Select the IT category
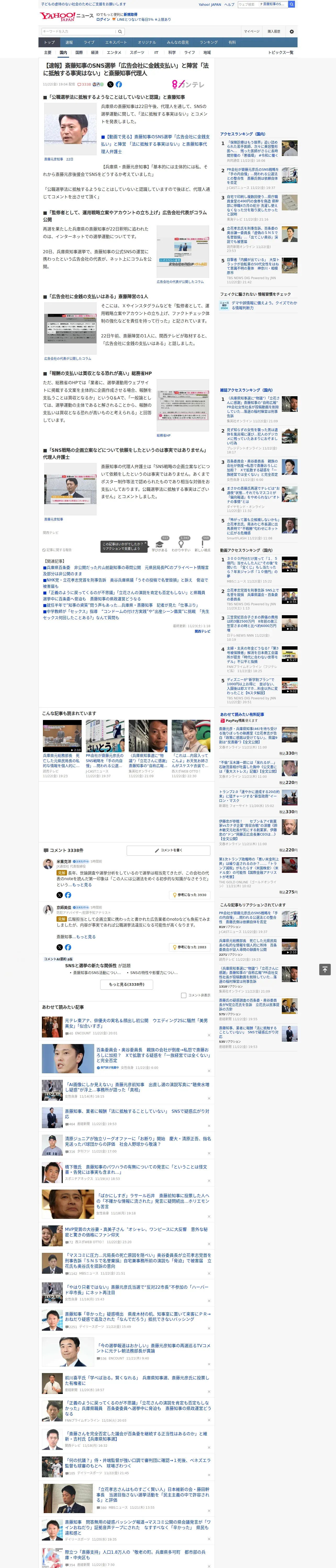 pyautogui.click(x=156, y=52)
